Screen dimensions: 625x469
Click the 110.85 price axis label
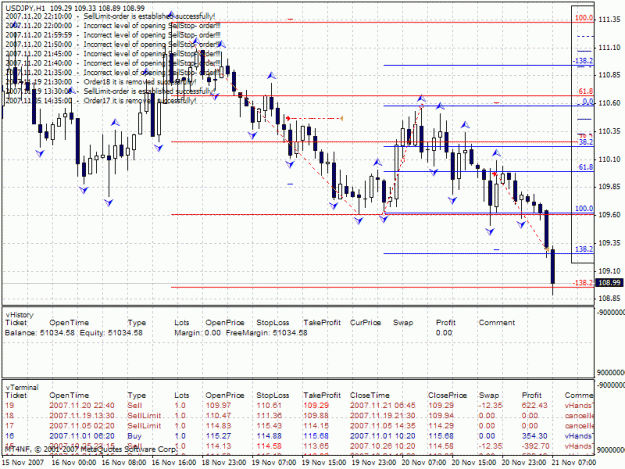609,75
